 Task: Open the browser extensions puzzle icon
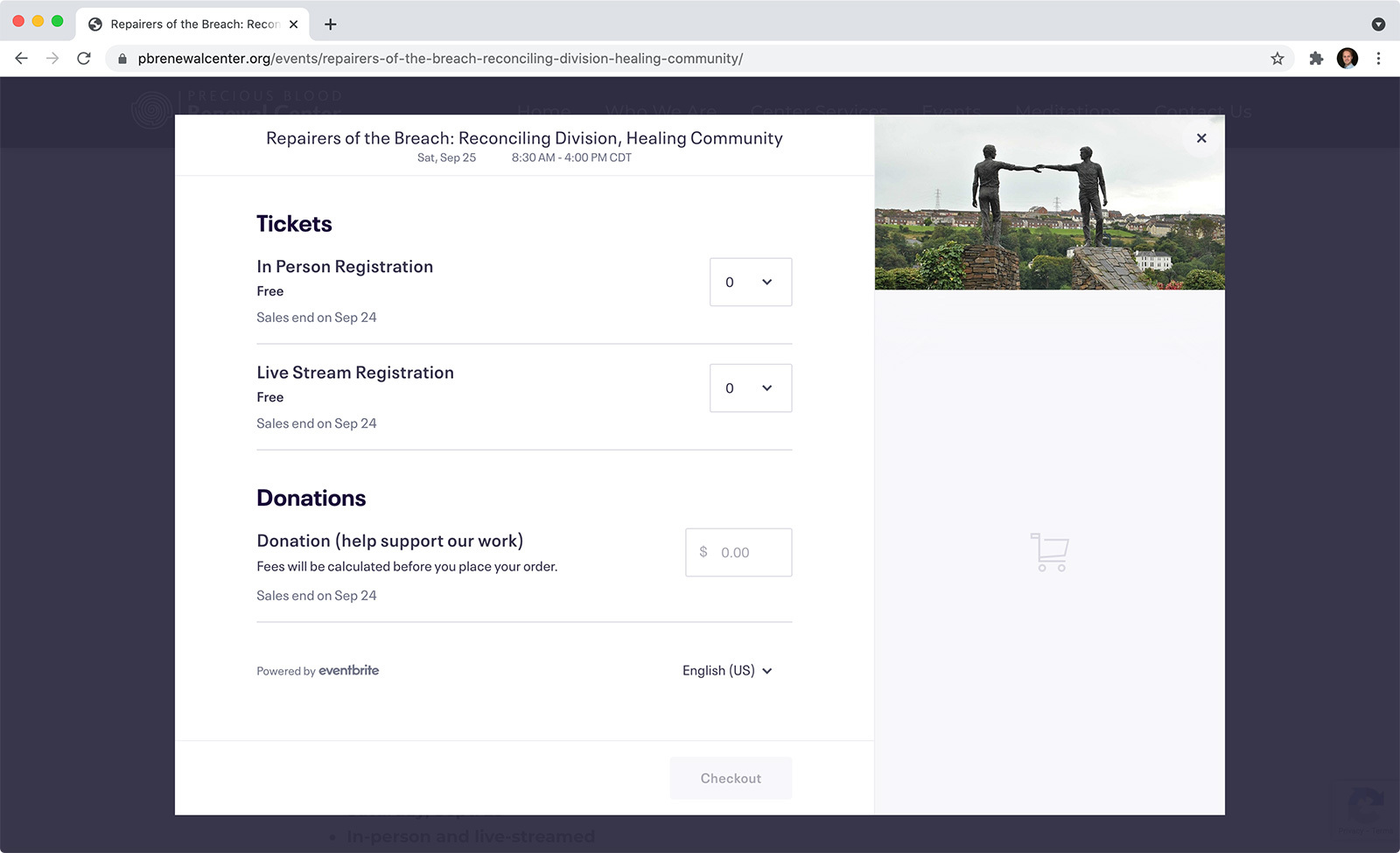pyautogui.click(x=1316, y=59)
